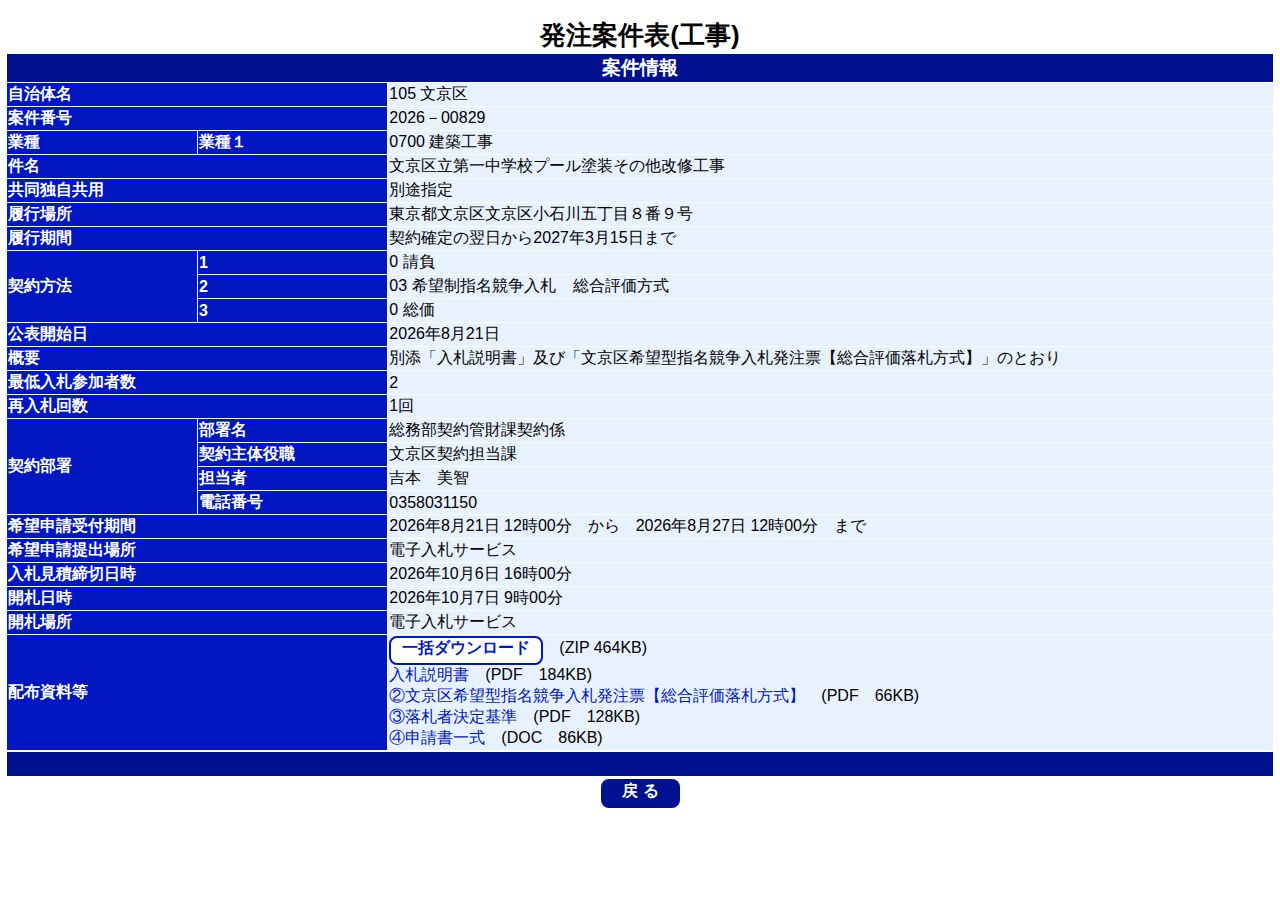
Task: Click the 希望申請受付期間 row label
Action: 197,526
